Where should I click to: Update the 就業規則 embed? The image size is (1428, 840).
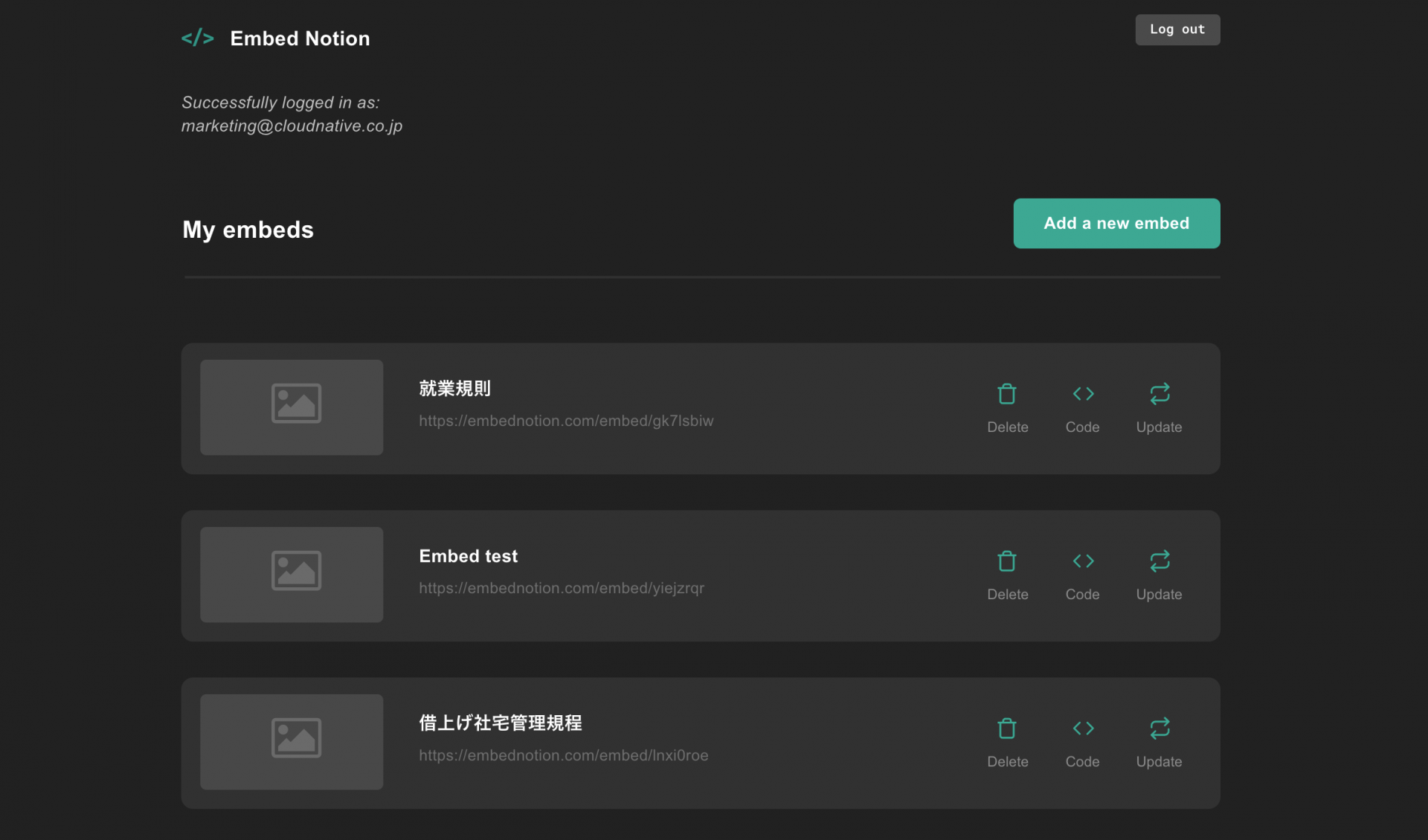[1159, 407]
